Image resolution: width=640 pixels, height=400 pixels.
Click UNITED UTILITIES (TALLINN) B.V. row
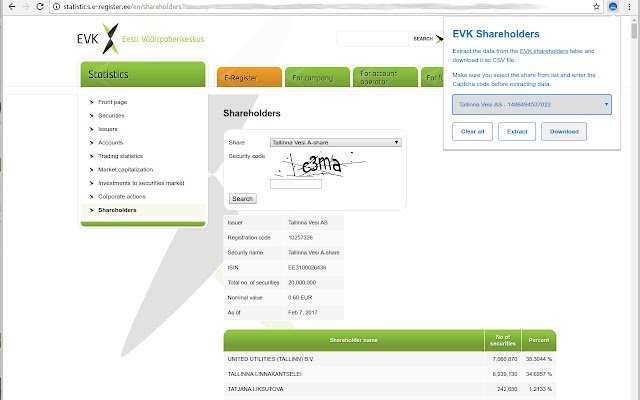click(x=390, y=359)
